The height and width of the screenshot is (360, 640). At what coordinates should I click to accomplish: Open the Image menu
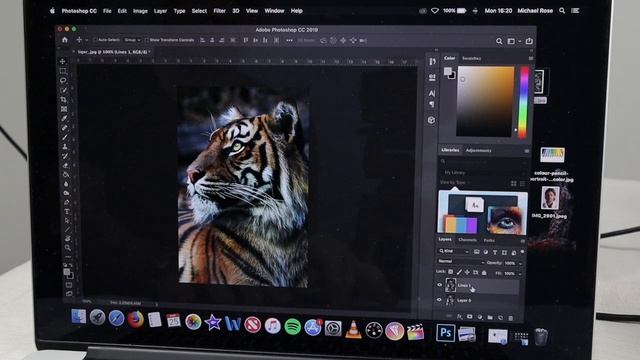click(140, 11)
